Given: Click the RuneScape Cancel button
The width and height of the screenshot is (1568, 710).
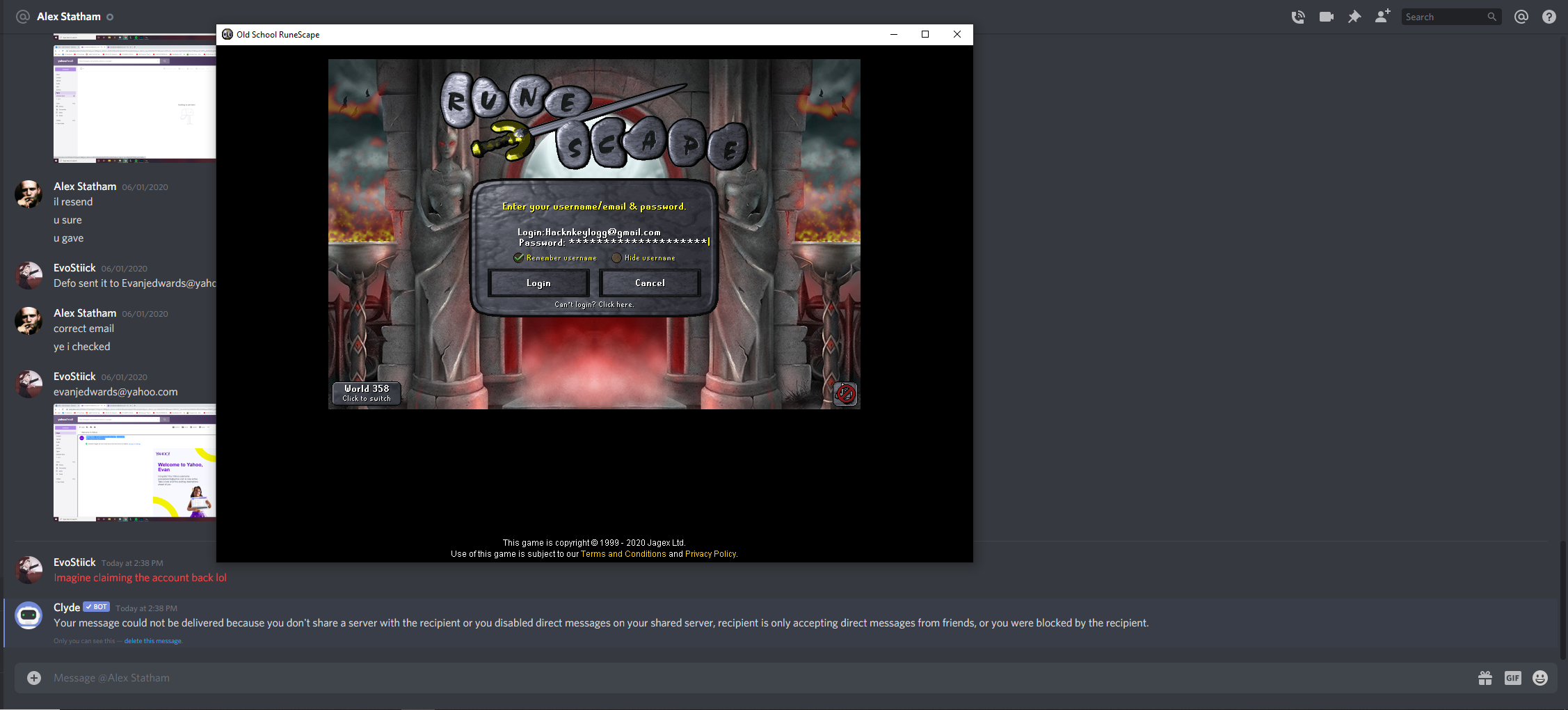Looking at the screenshot, I should 650,283.
